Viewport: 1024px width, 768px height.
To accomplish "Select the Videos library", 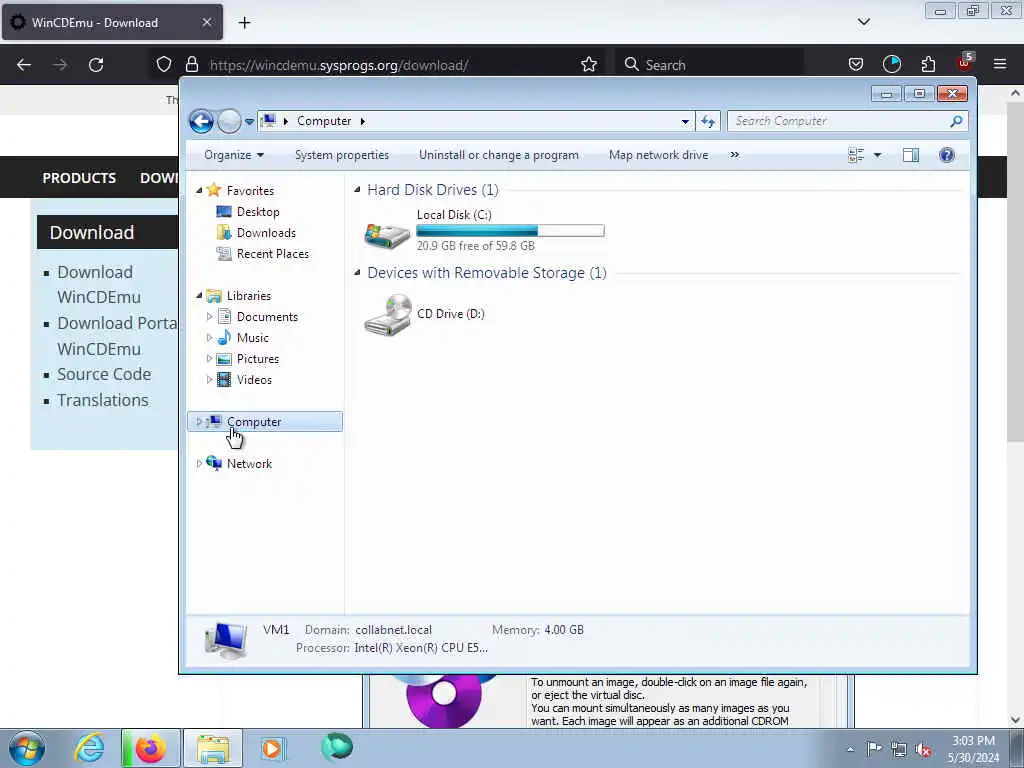I will [254, 379].
